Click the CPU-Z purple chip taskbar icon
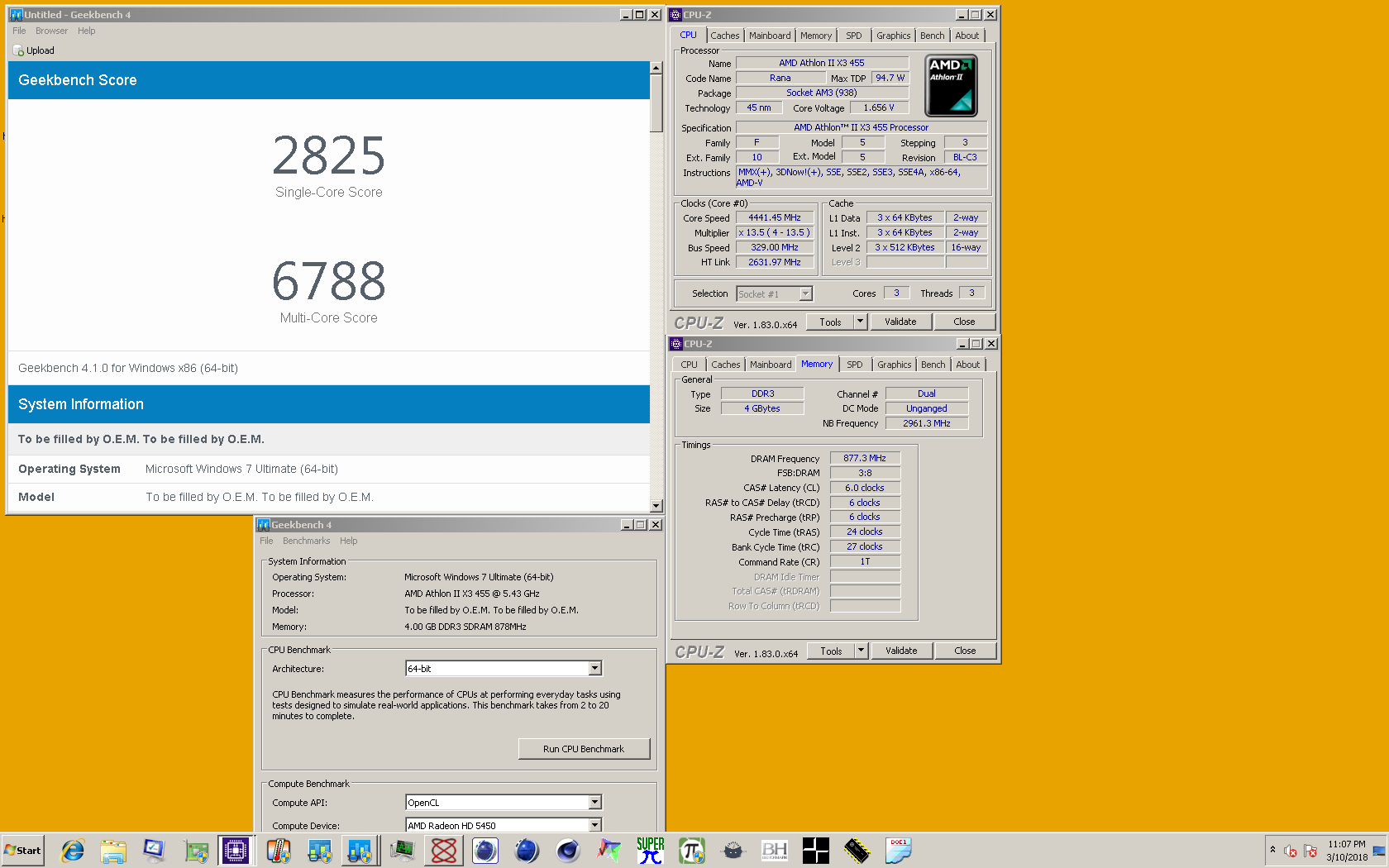The height and width of the screenshot is (868, 1389). coord(236,851)
